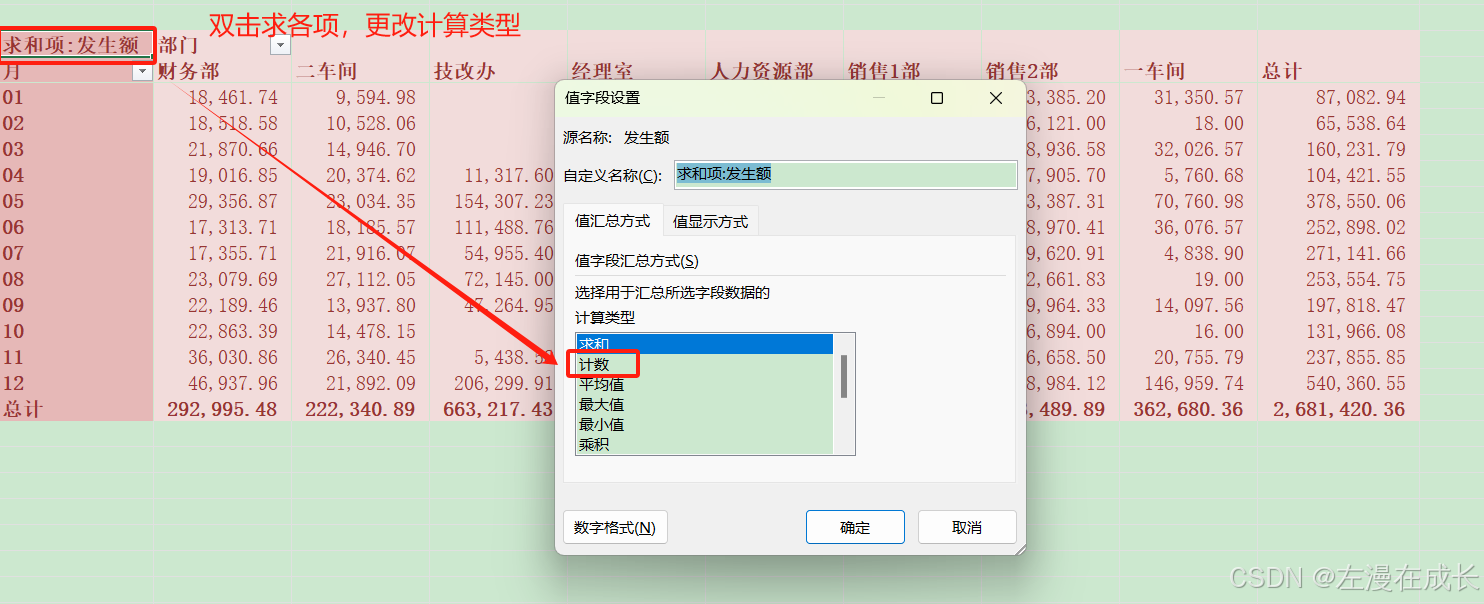
Task: Click the grand total cell 2,681,420.36
Action: (1338, 409)
